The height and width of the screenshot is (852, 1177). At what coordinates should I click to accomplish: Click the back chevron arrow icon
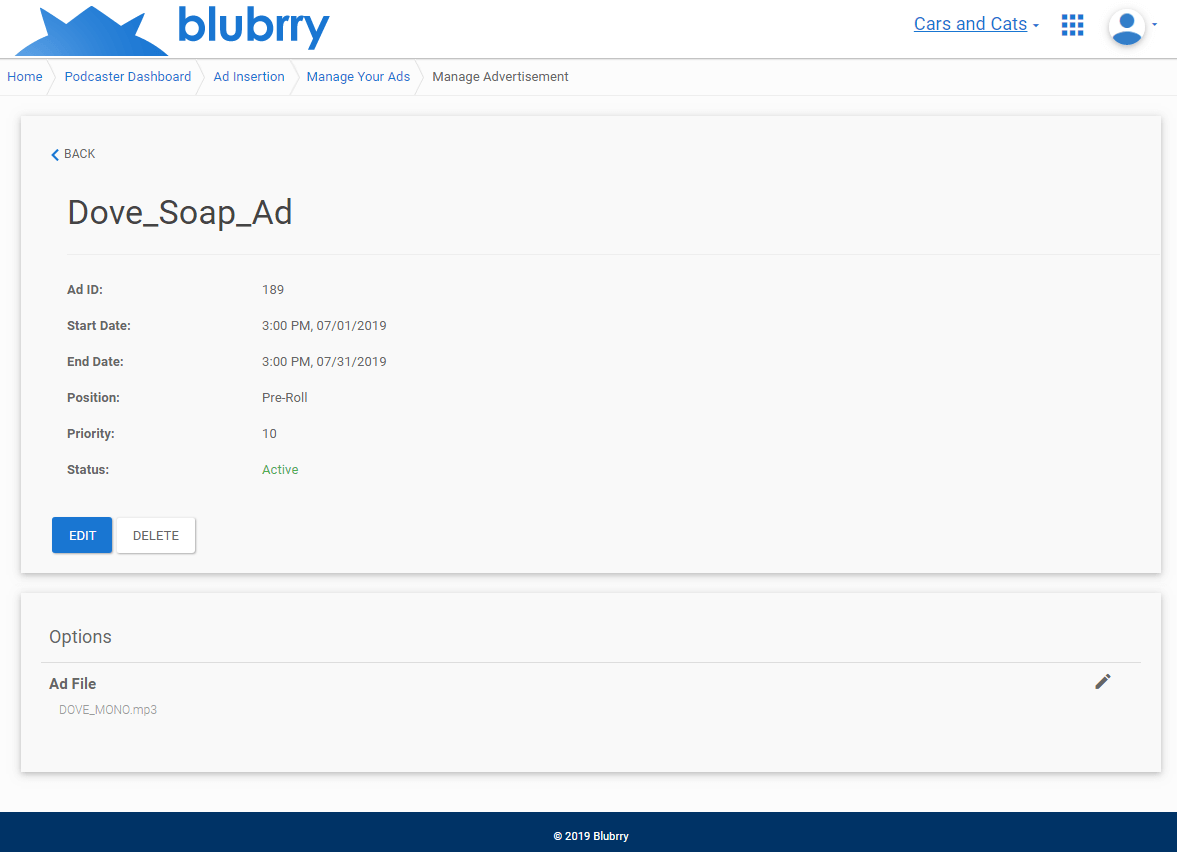click(55, 155)
